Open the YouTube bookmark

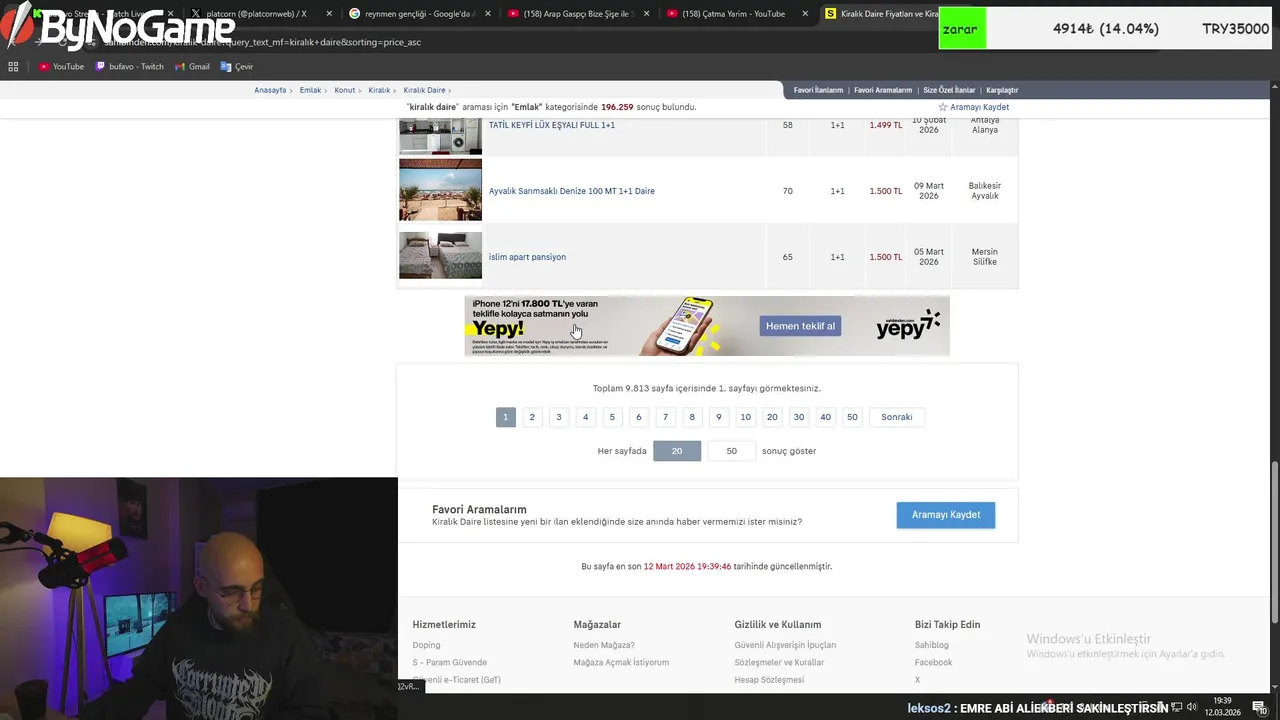[x=61, y=67]
